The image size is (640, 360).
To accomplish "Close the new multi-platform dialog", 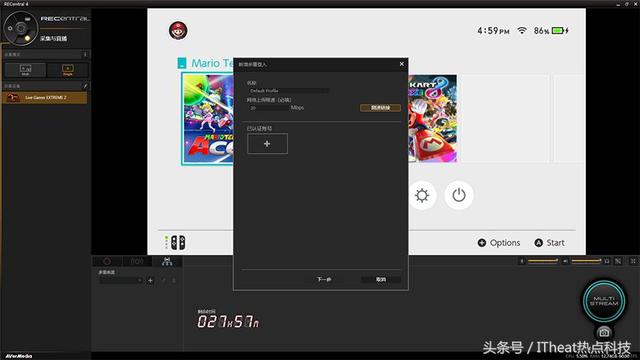I will 402,64.
